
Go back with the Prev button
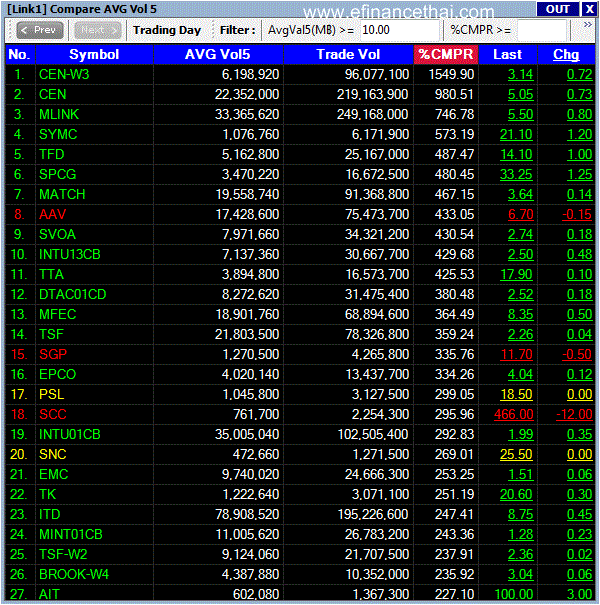click(39, 30)
